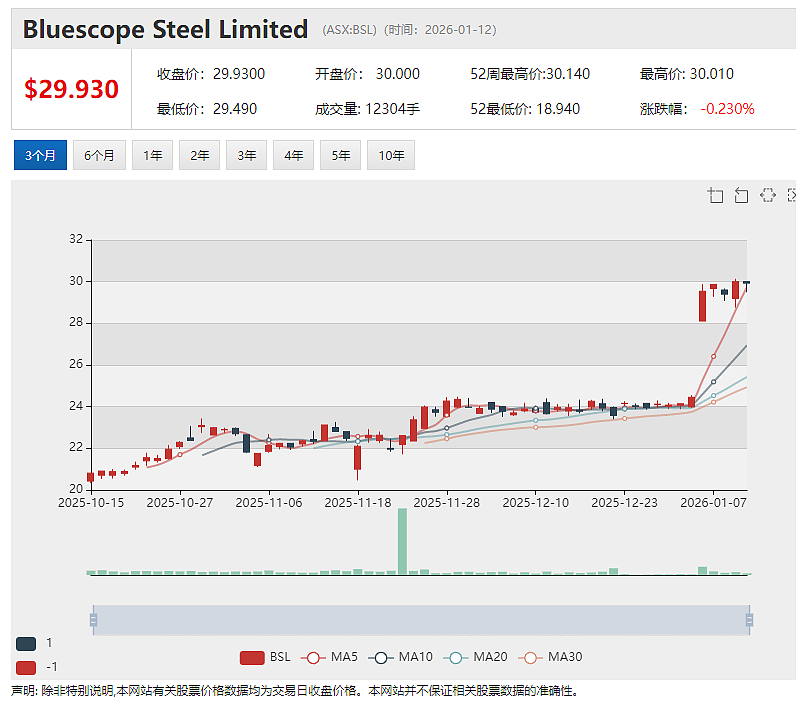Click the data zoom slider range bar

pos(421,620)
